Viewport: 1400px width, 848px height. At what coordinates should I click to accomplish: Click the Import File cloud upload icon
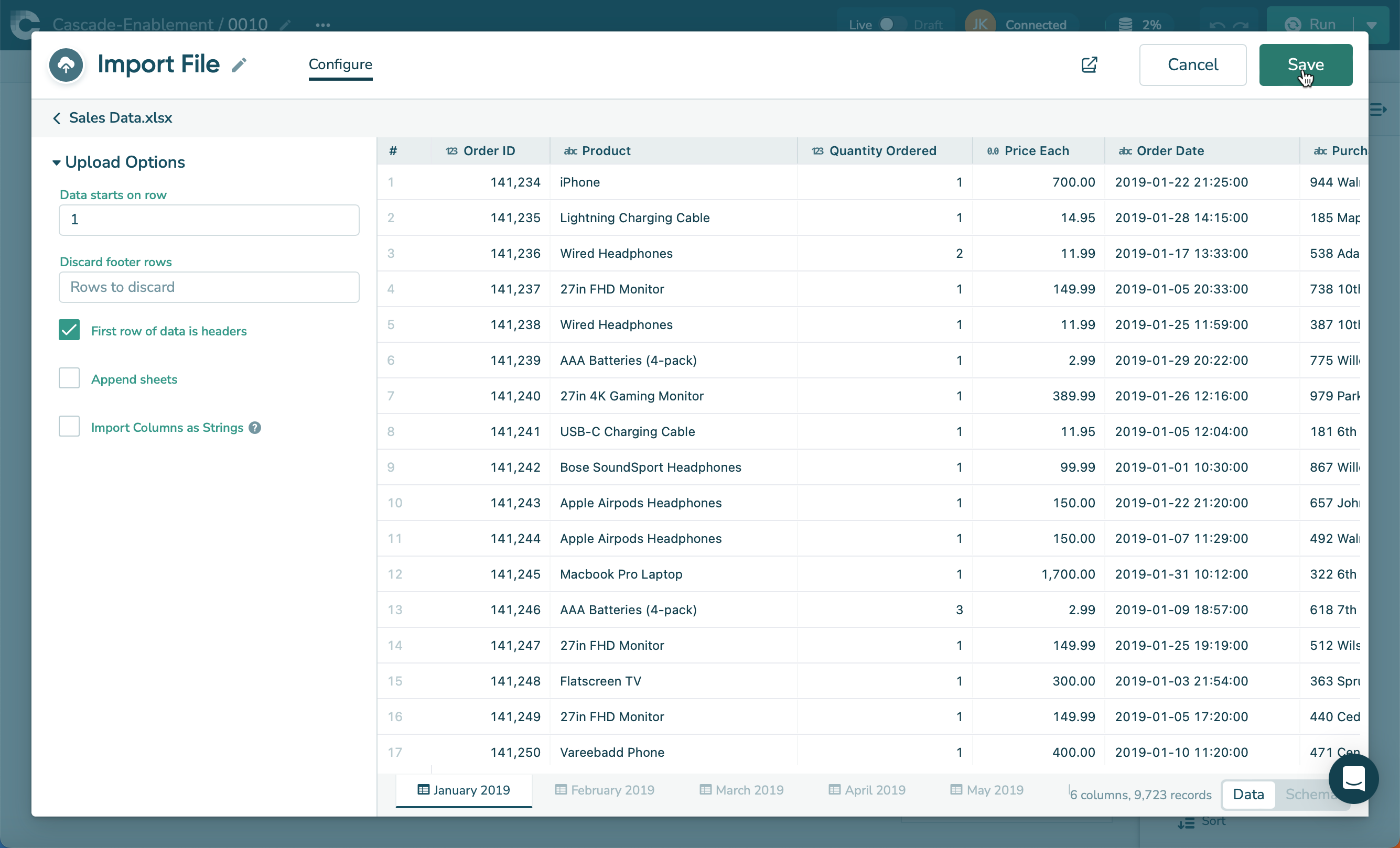coord(66,65)
